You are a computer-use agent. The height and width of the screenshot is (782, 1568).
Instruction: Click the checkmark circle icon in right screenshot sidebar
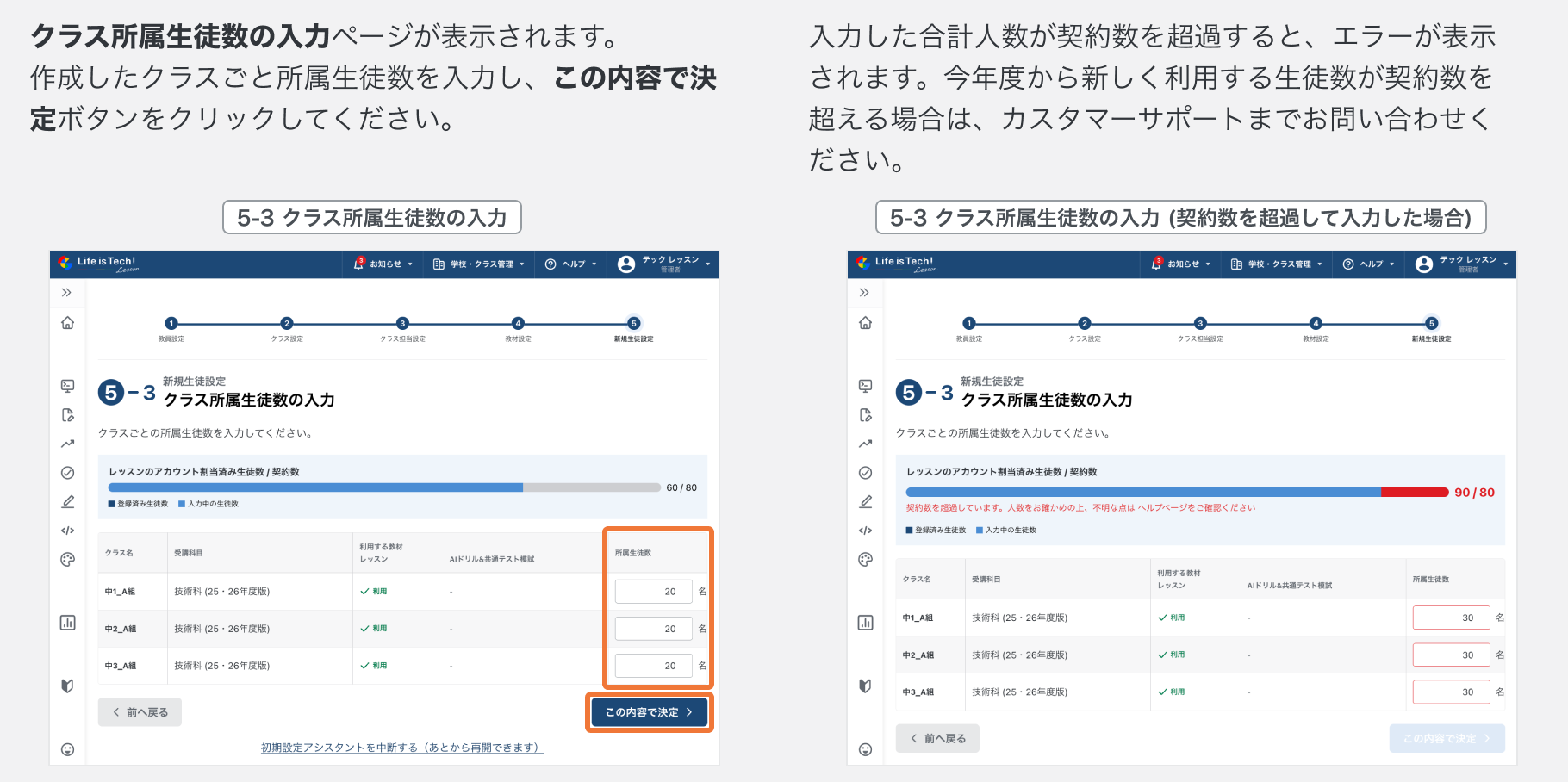point(865,473)
